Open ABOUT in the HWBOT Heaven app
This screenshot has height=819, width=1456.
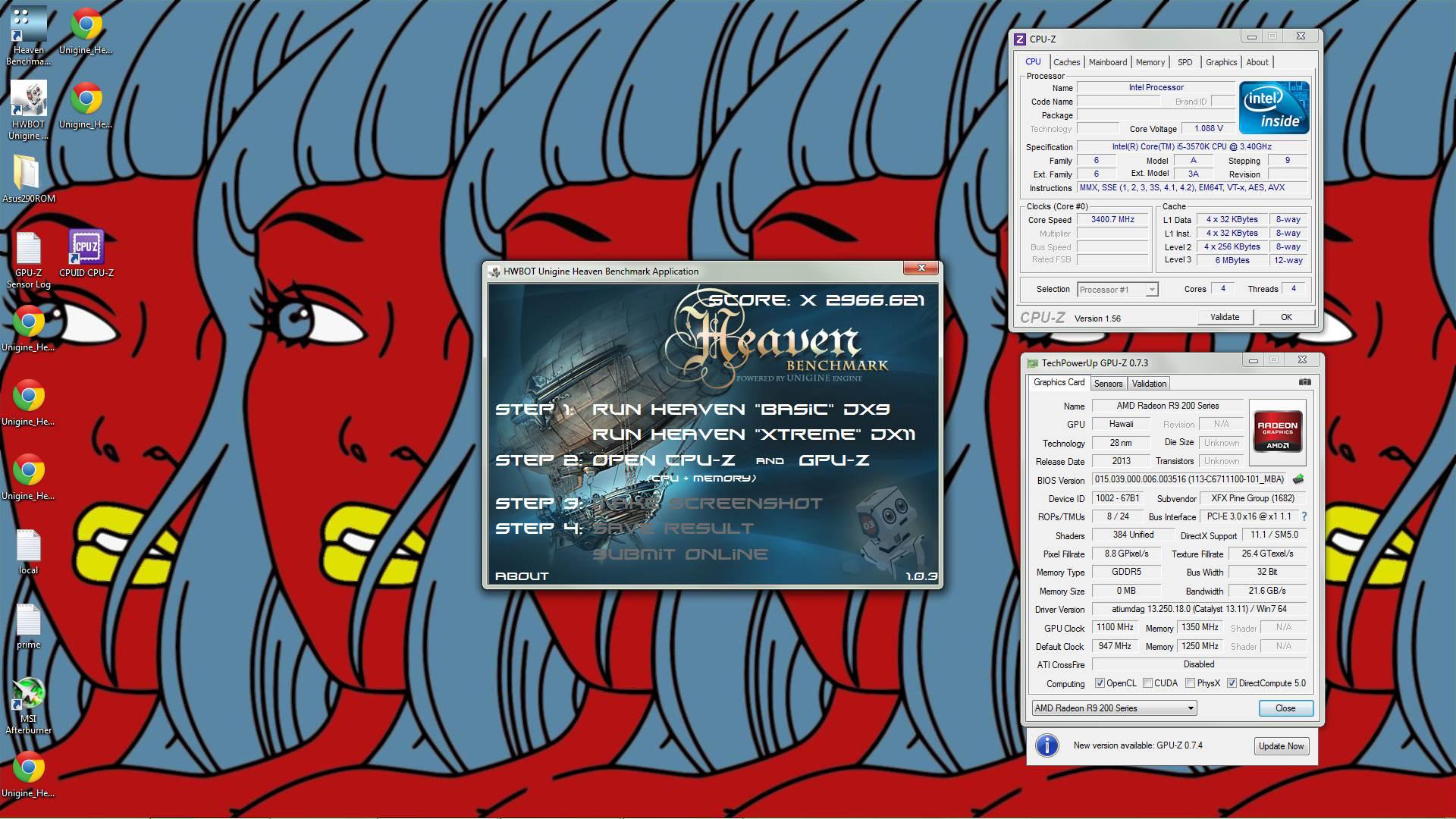click(x=522, y=576)
